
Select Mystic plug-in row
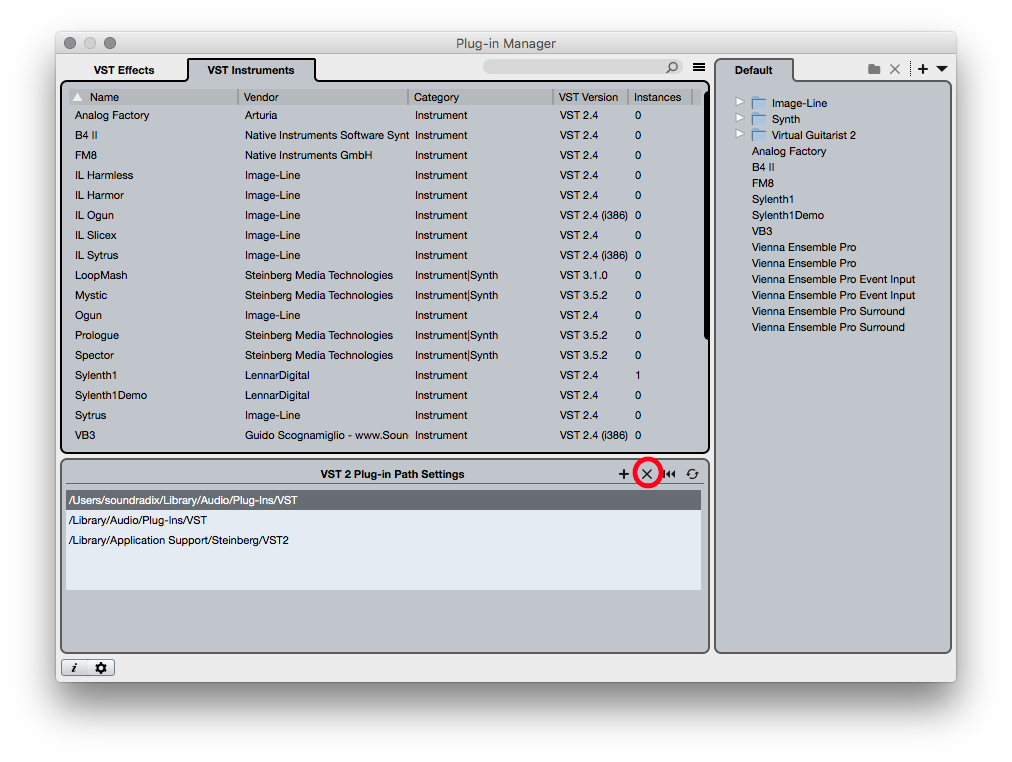point(385,296)
